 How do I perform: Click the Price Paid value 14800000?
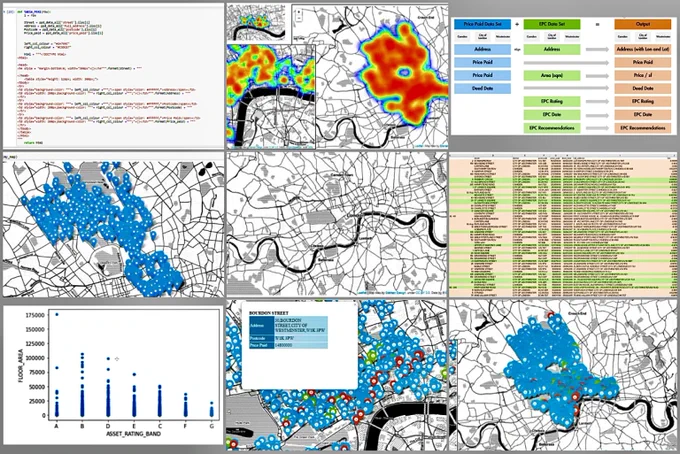[284, 345]
